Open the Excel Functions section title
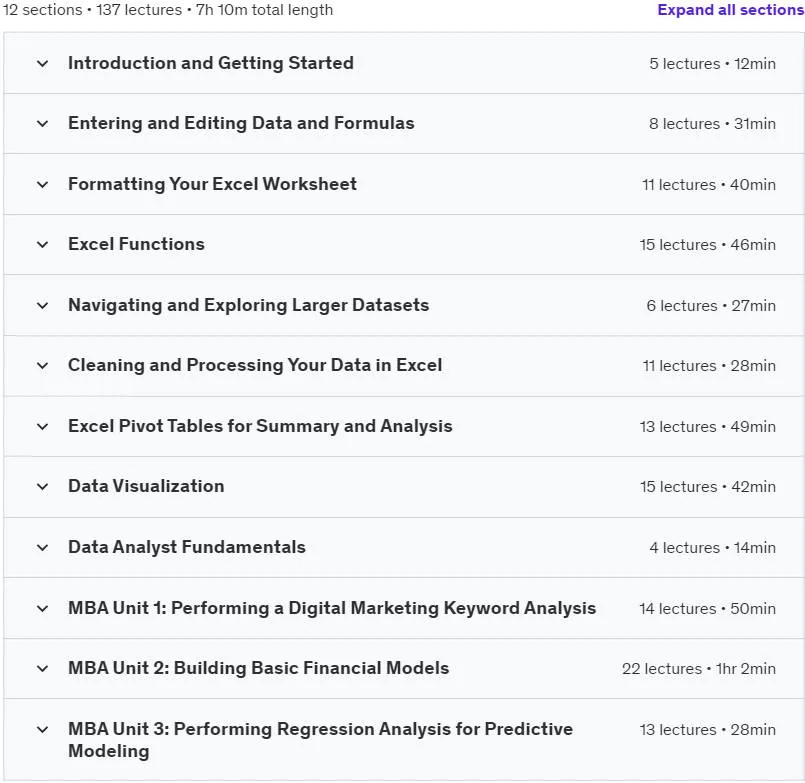 pyautogui.click(x=136, y=244)
